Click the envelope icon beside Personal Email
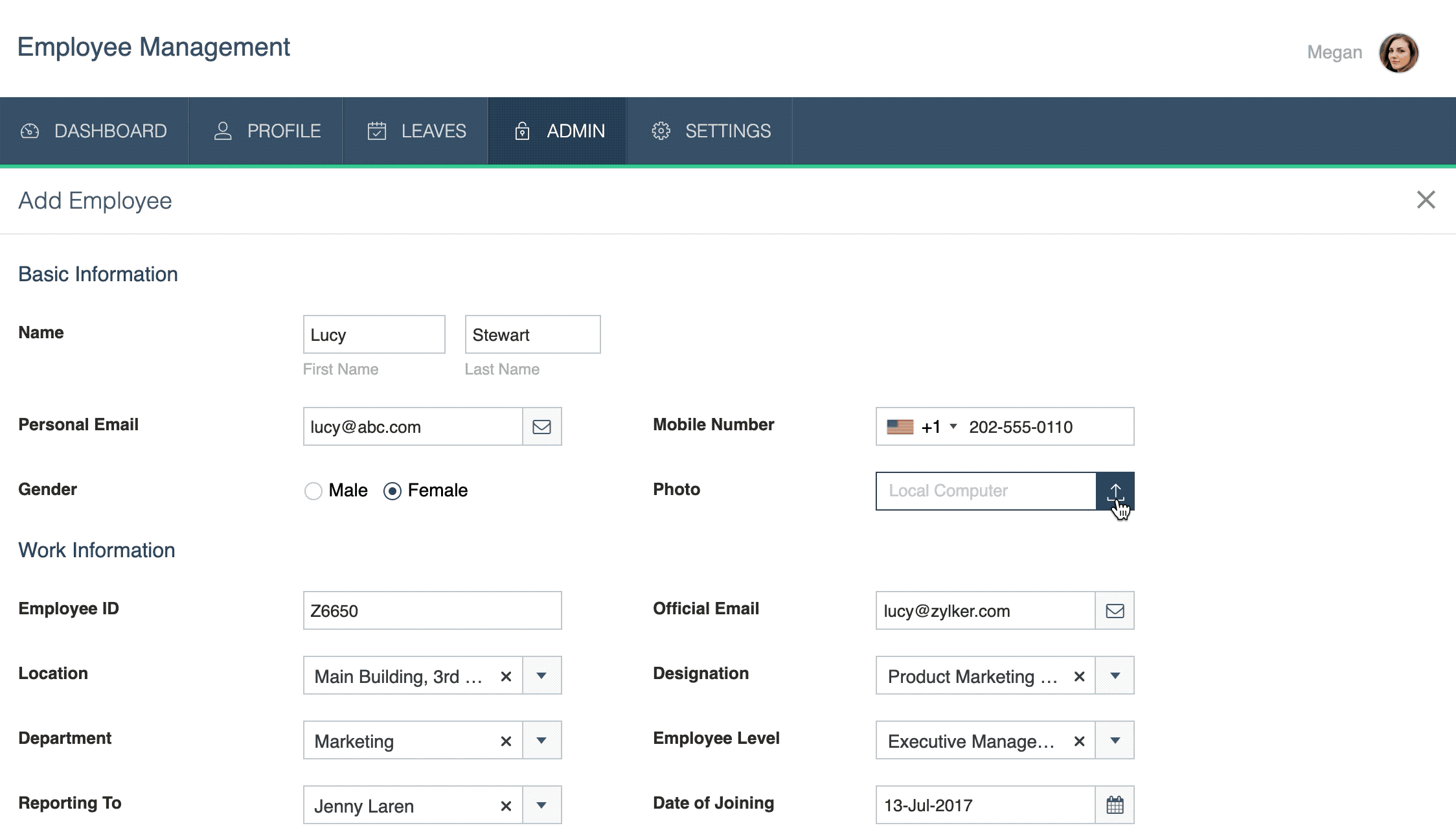 (541, 427)
